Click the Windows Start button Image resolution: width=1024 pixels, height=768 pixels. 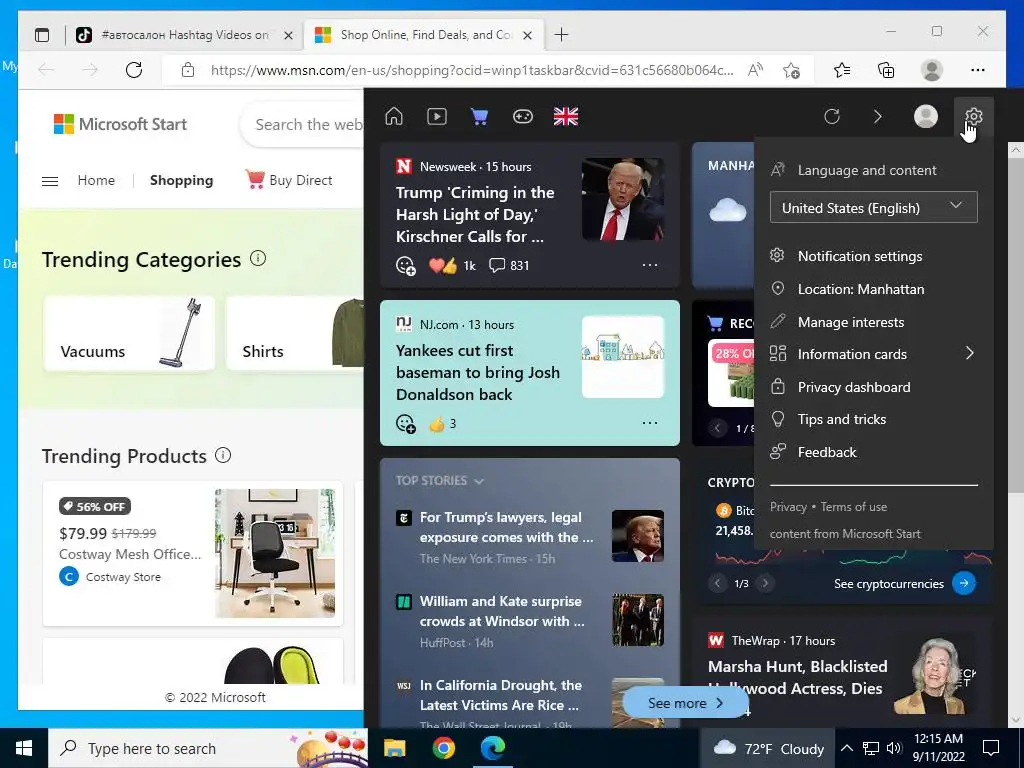click(x=24, y=748)
